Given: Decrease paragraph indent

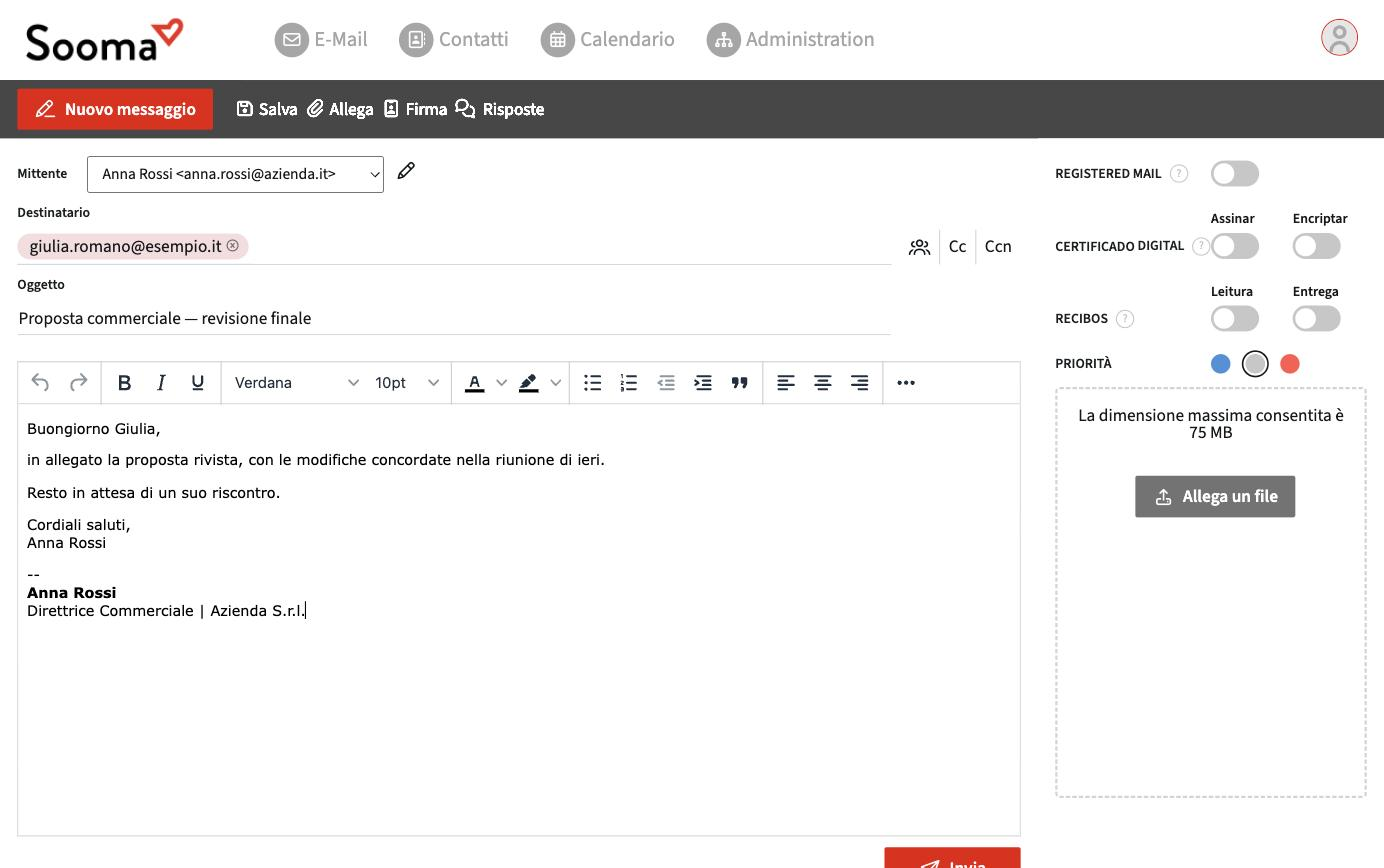Looking at the screenshot, I should click(x=666, y=383).
